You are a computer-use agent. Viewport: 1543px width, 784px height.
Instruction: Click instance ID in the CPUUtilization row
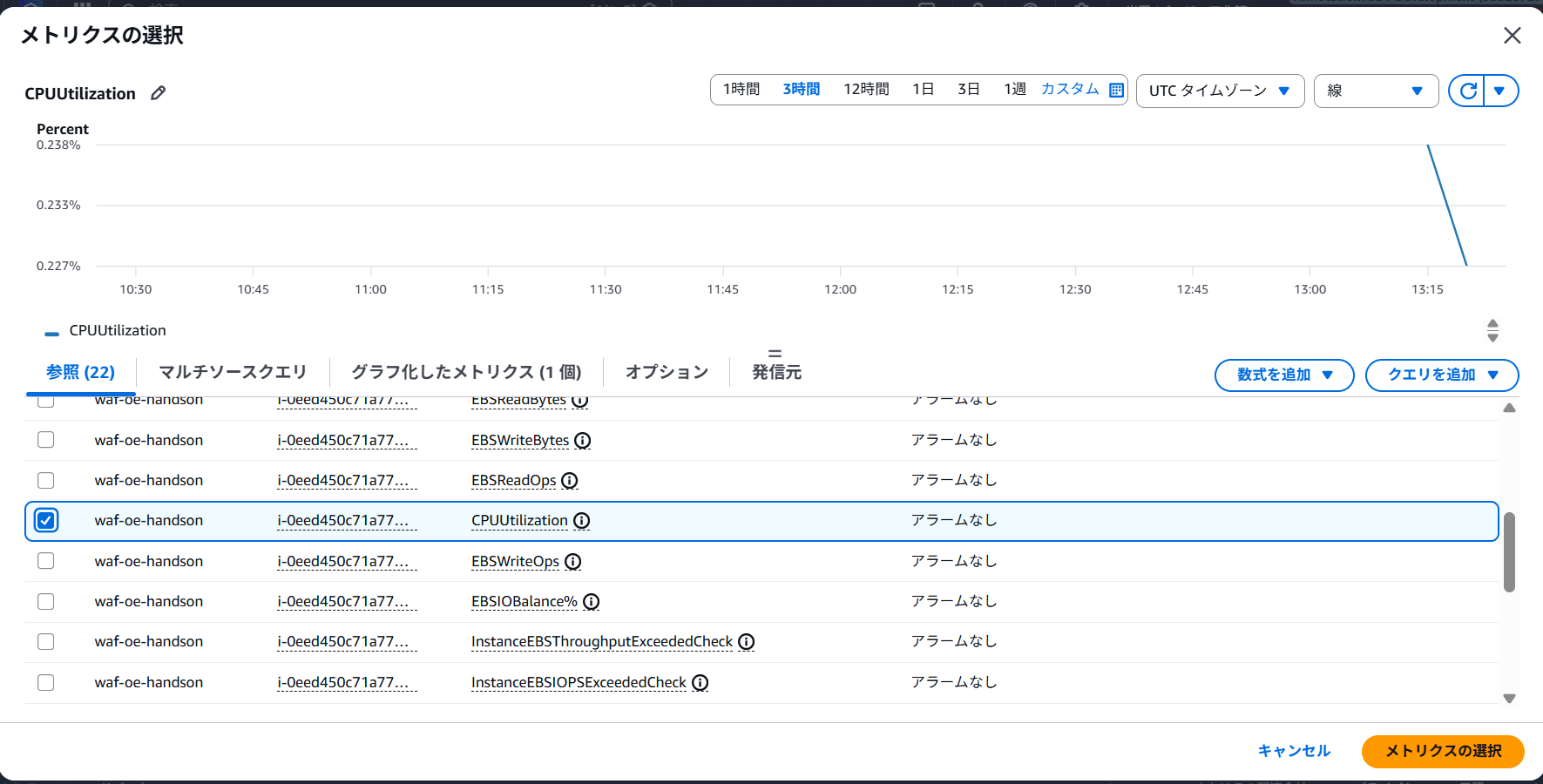(347, 520)
